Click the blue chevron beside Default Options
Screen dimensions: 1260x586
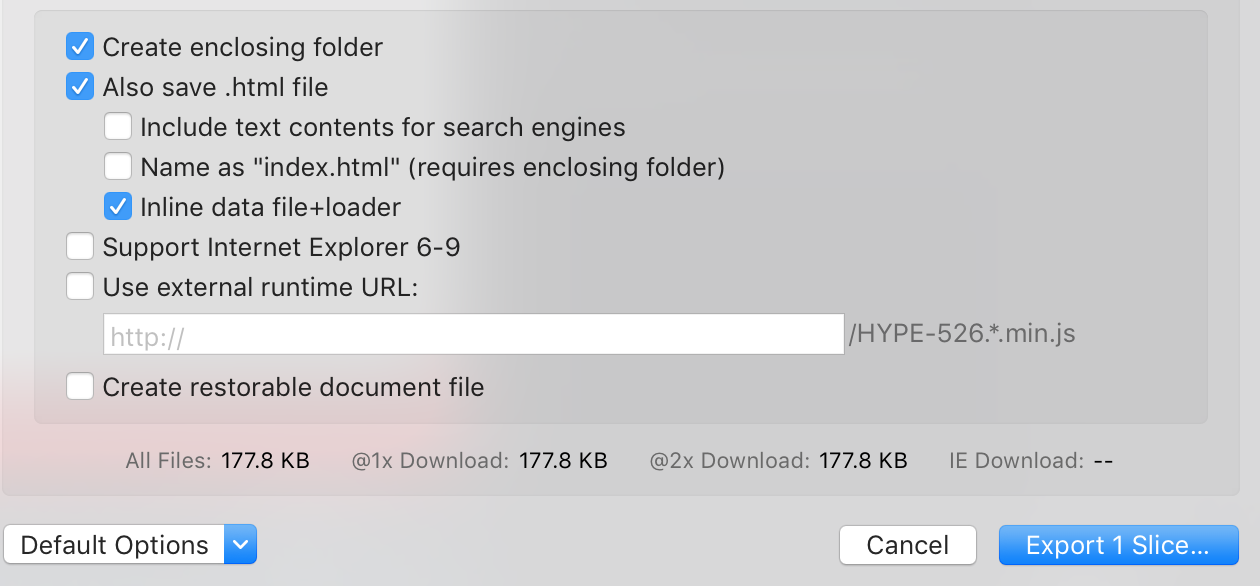point(240,545)
